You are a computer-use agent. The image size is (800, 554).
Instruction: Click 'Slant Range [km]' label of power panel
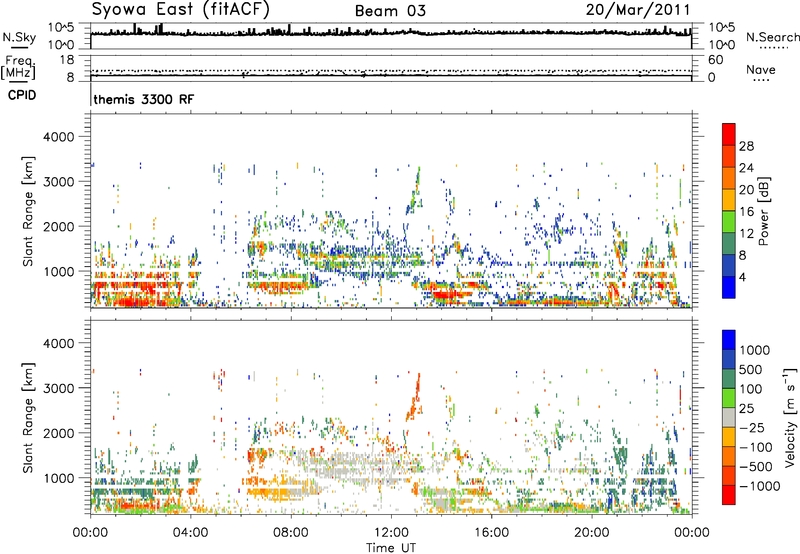coord(28,211)
